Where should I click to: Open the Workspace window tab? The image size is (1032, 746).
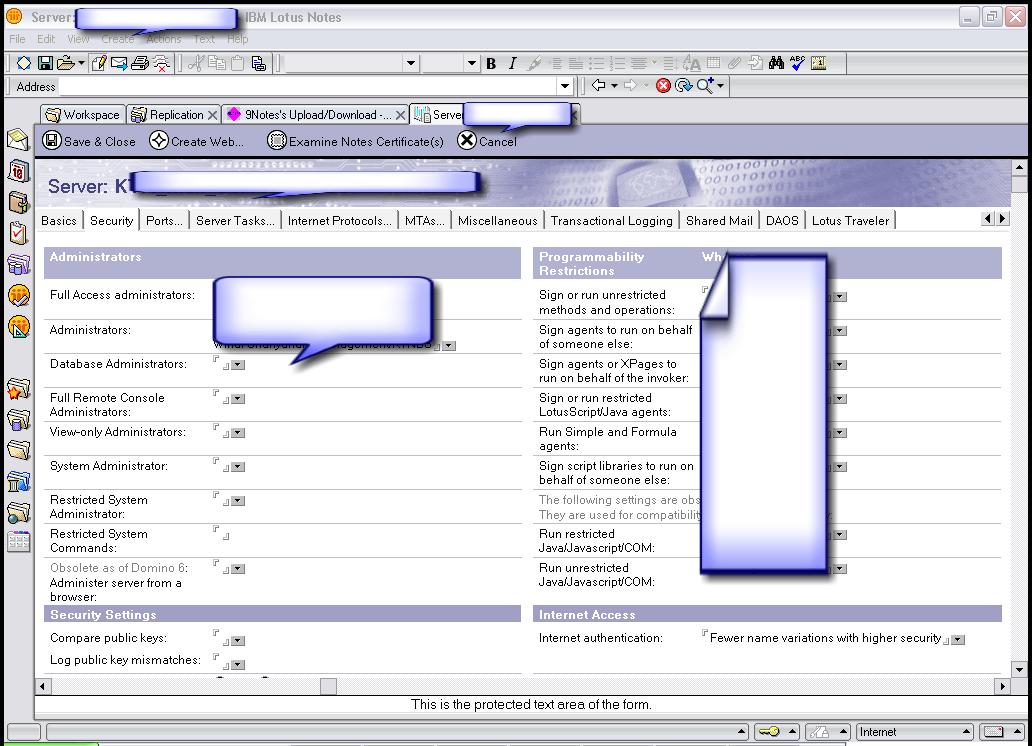coord(82,115)
